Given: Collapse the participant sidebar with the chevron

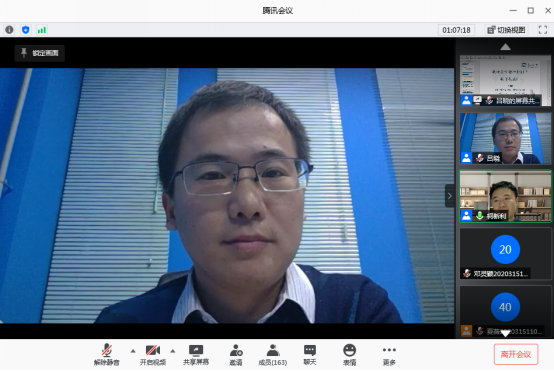Looking at the screenshot, I should pyautogui.click(x=449, y=196).
